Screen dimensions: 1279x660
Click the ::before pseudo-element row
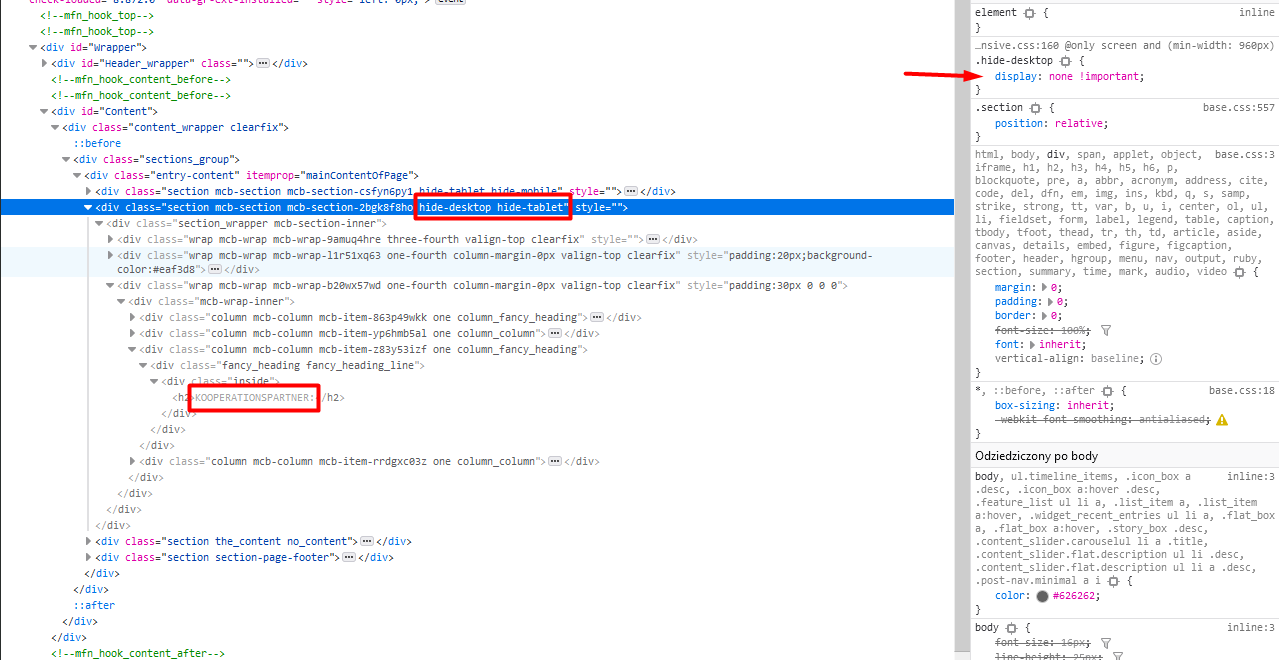98,143
